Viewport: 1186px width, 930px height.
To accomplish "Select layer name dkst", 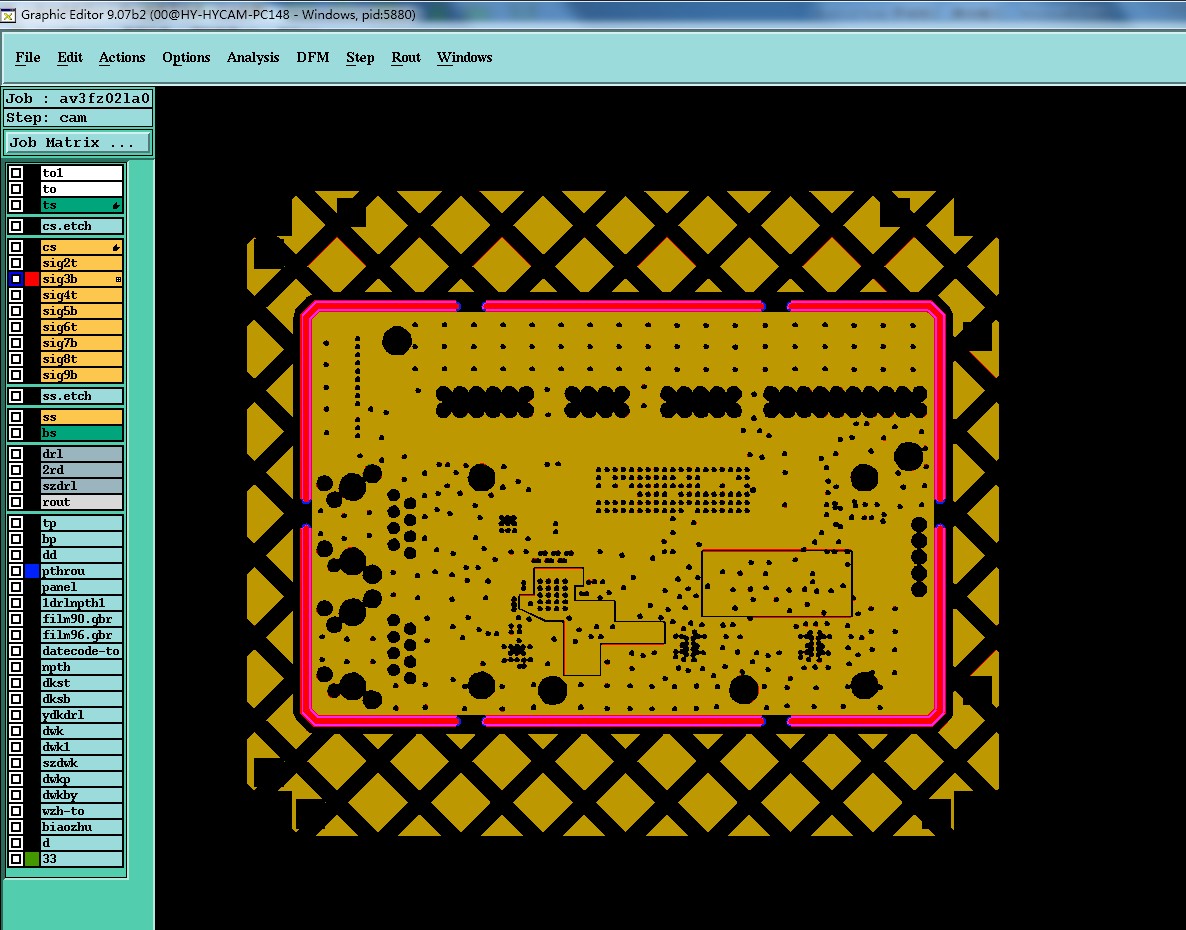I will tap(82, 683).
